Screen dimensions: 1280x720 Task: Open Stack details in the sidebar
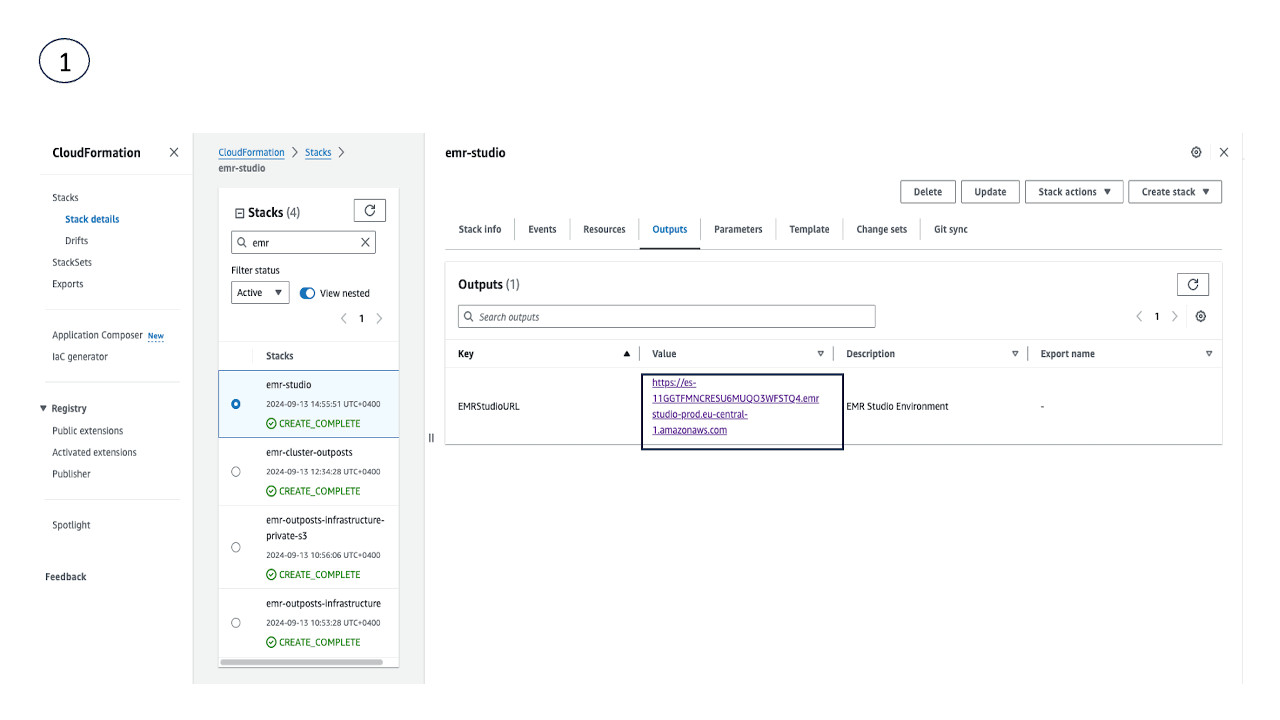(x=92, y=219)
